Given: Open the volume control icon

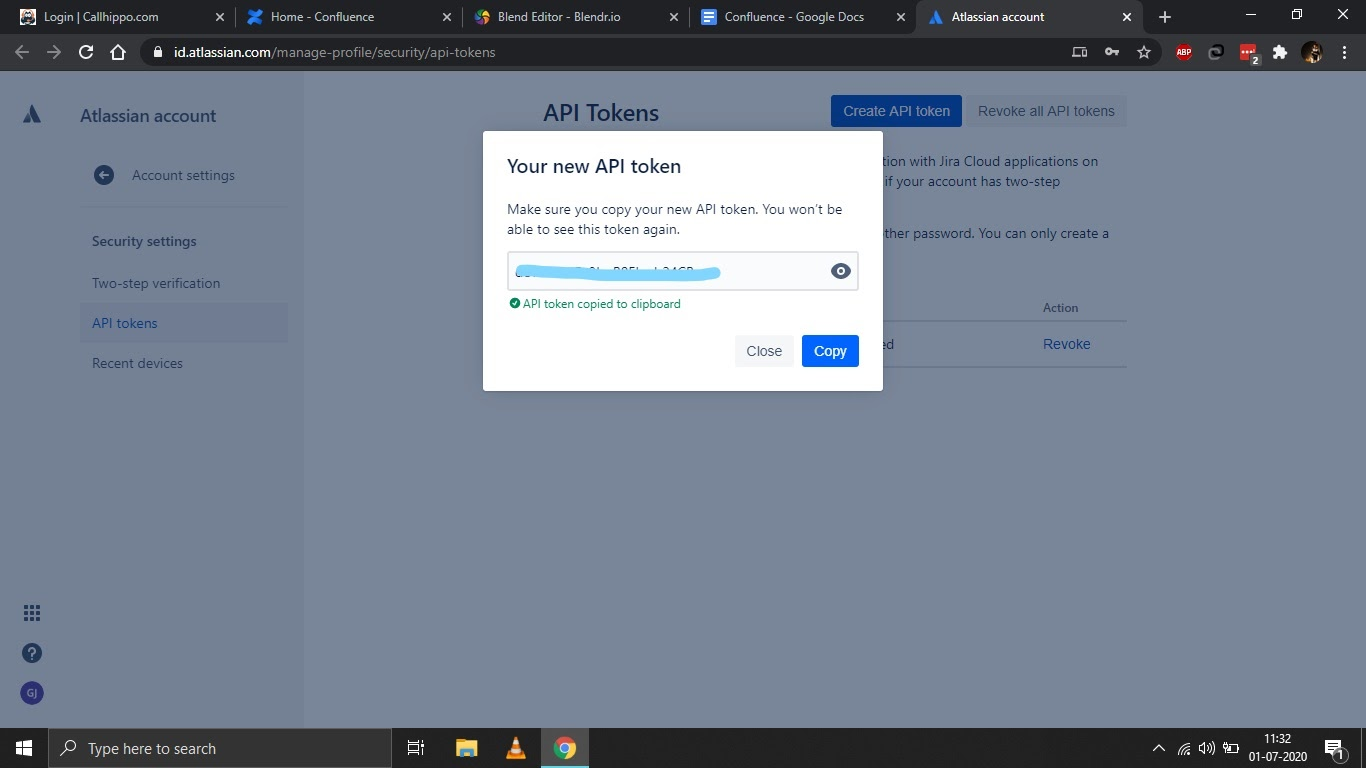Looking at the screenshot, I should (x=1207, y=748).
